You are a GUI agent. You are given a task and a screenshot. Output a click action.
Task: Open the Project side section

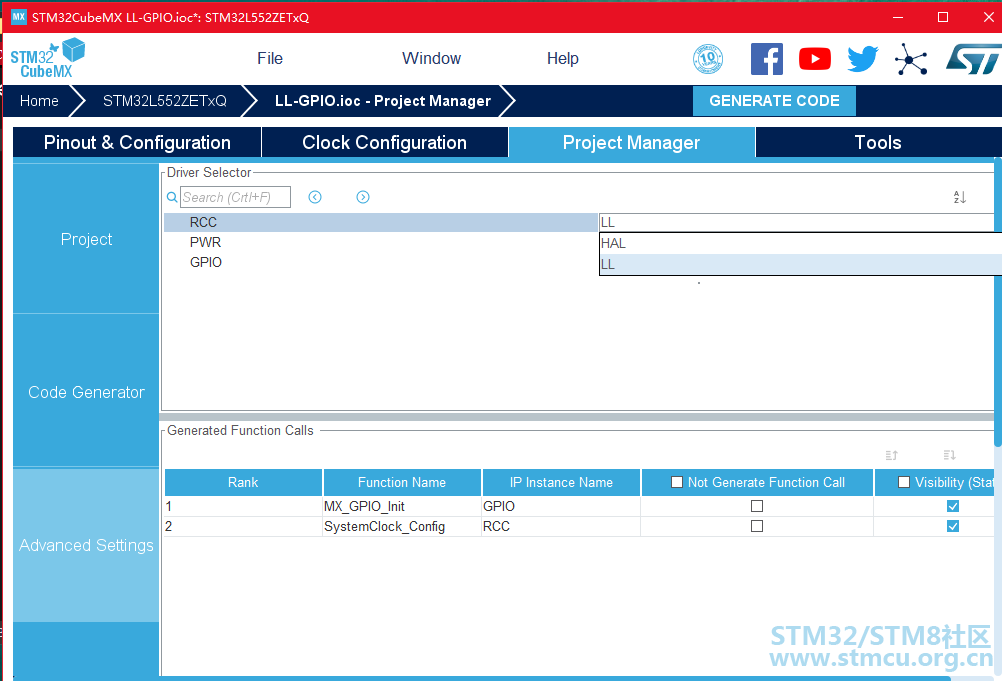tap(86, 239)
